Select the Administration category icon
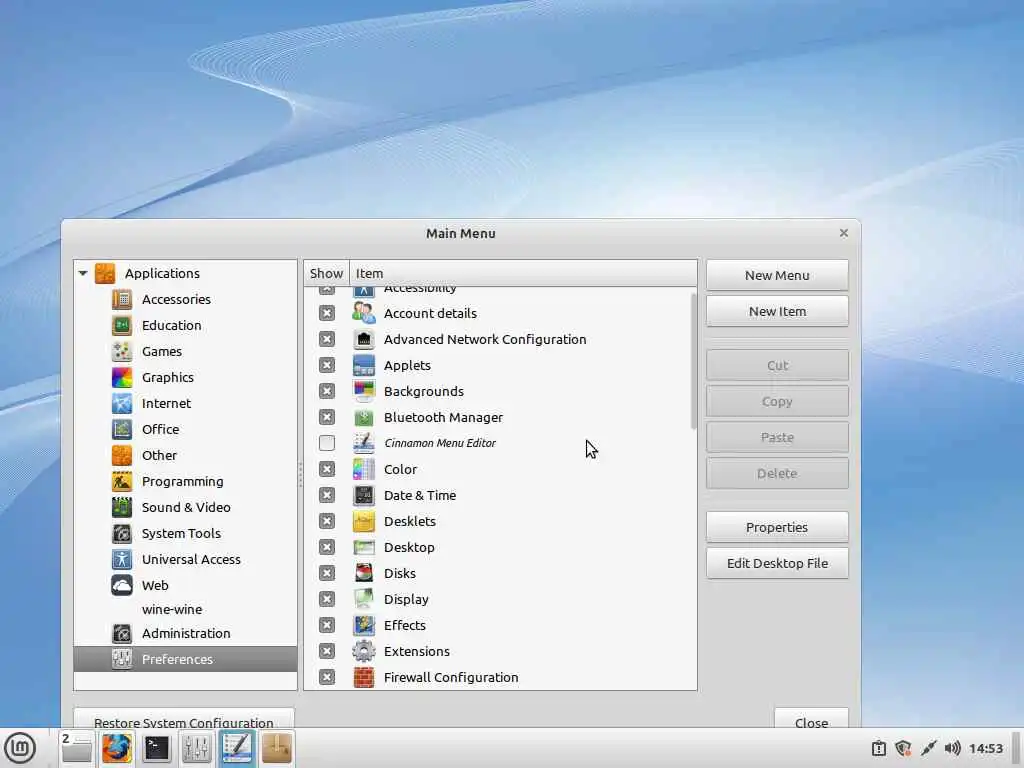 click(x=121, y=633)
